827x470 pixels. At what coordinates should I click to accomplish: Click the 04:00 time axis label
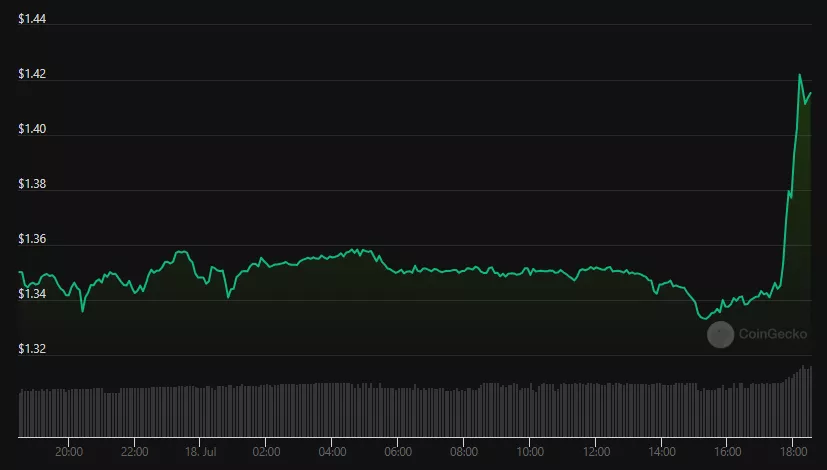[332, 452]
